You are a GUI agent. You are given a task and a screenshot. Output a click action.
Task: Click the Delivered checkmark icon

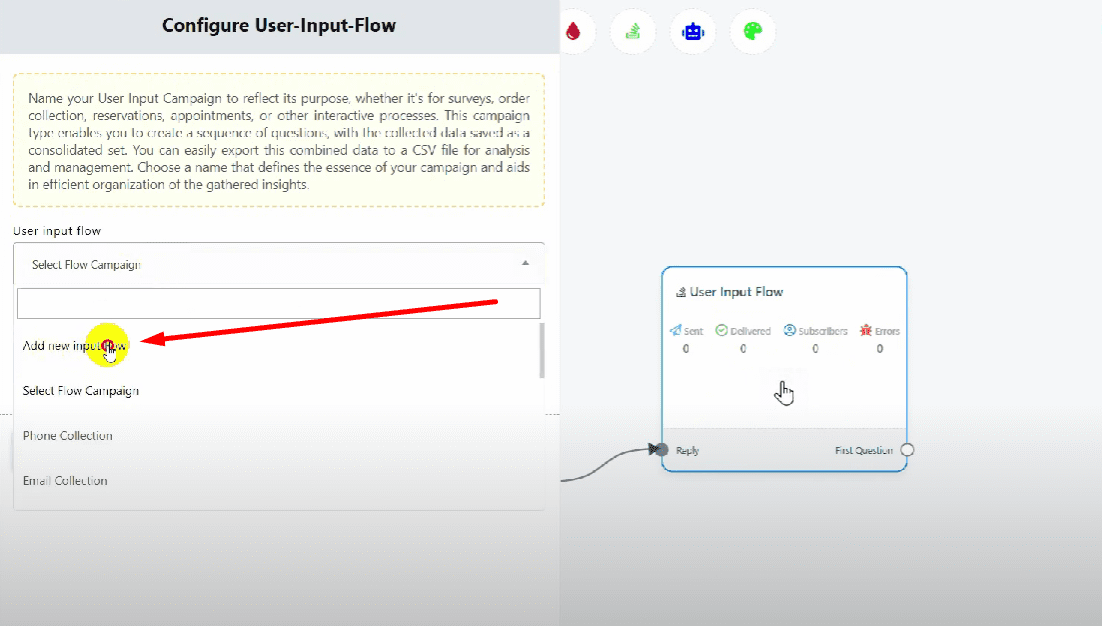(x=721, y=330)
